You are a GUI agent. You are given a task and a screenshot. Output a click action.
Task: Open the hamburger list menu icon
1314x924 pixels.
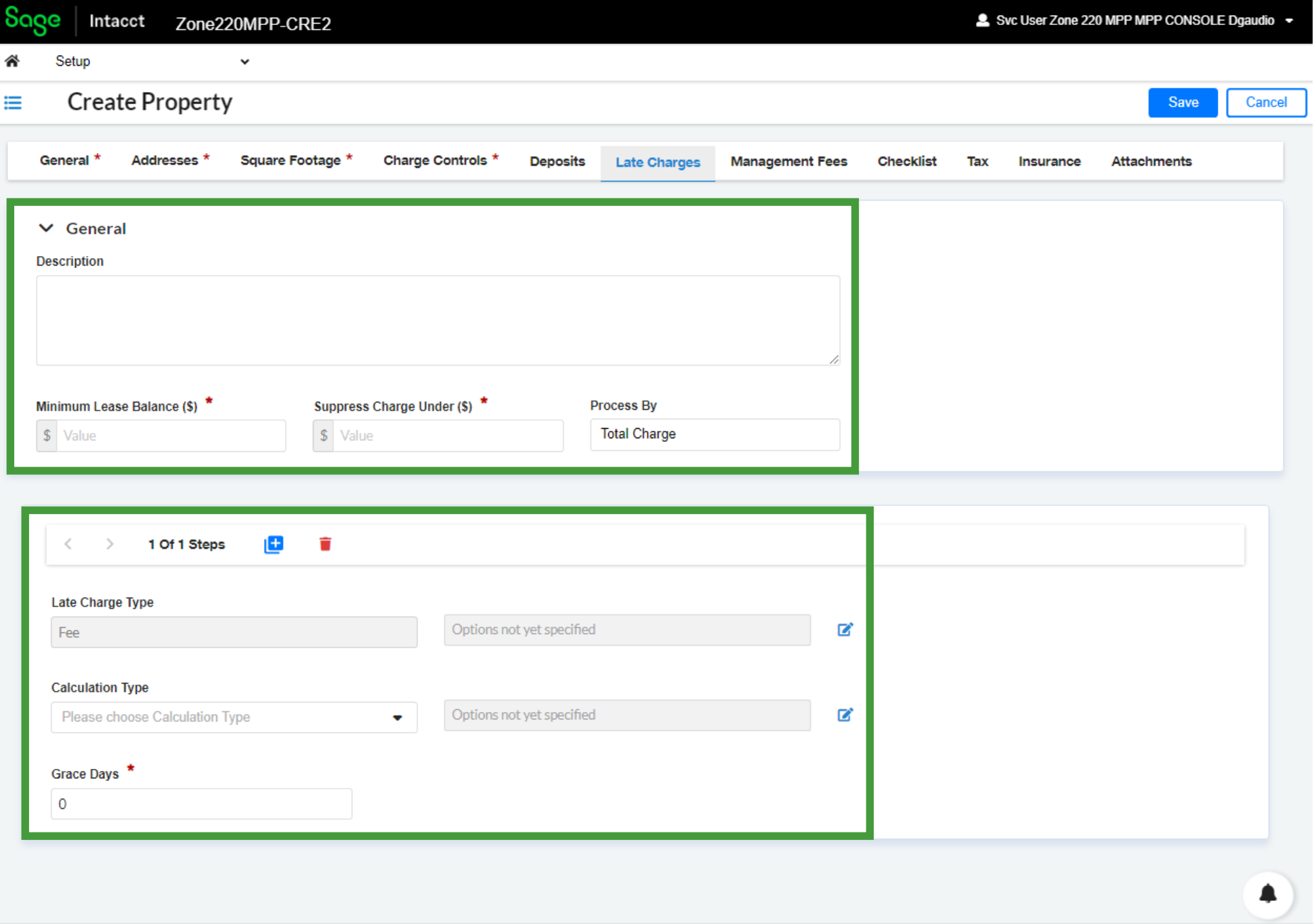coord(13,102)
